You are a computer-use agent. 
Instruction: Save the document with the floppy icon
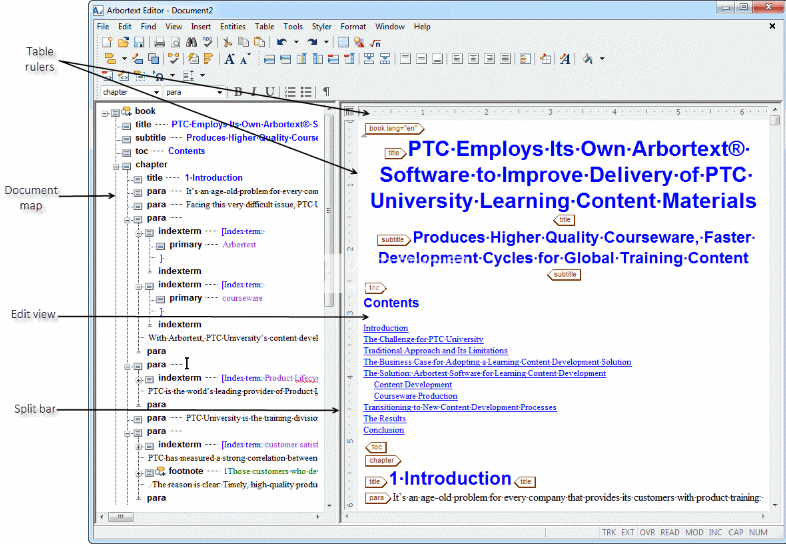pos(139,42)
